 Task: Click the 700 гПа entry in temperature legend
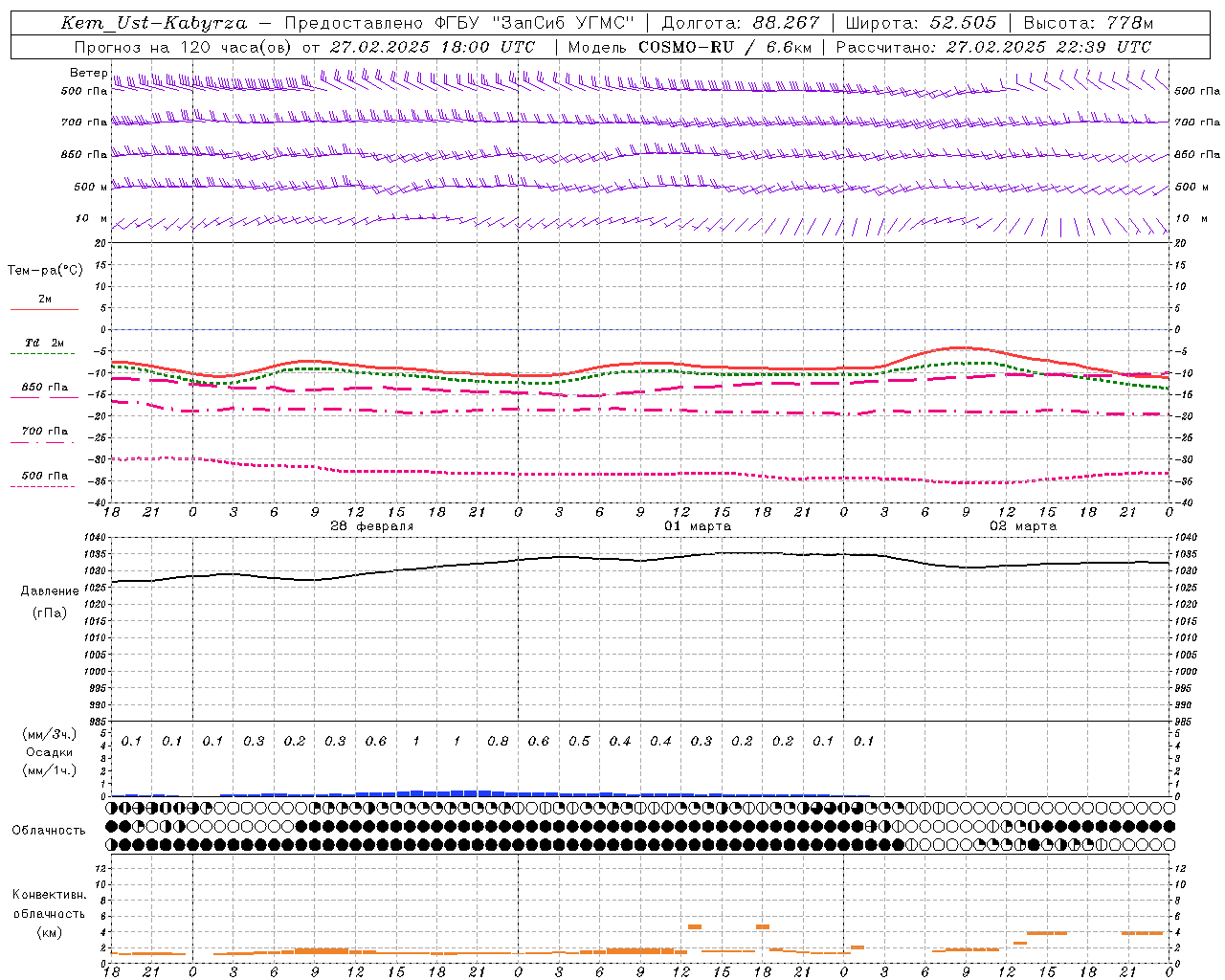pos(45,432)
